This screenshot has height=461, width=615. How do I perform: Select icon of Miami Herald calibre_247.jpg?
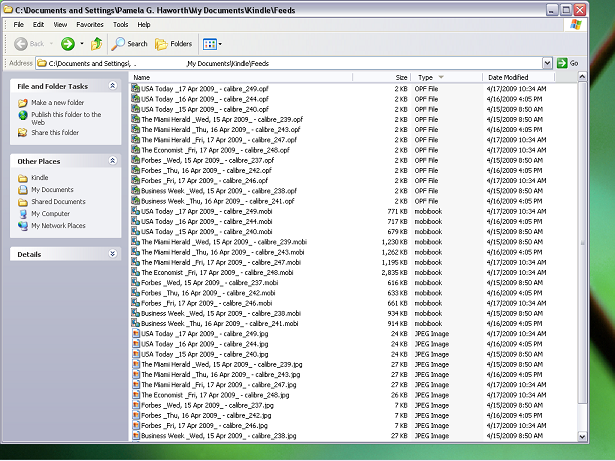pos(135,384)
